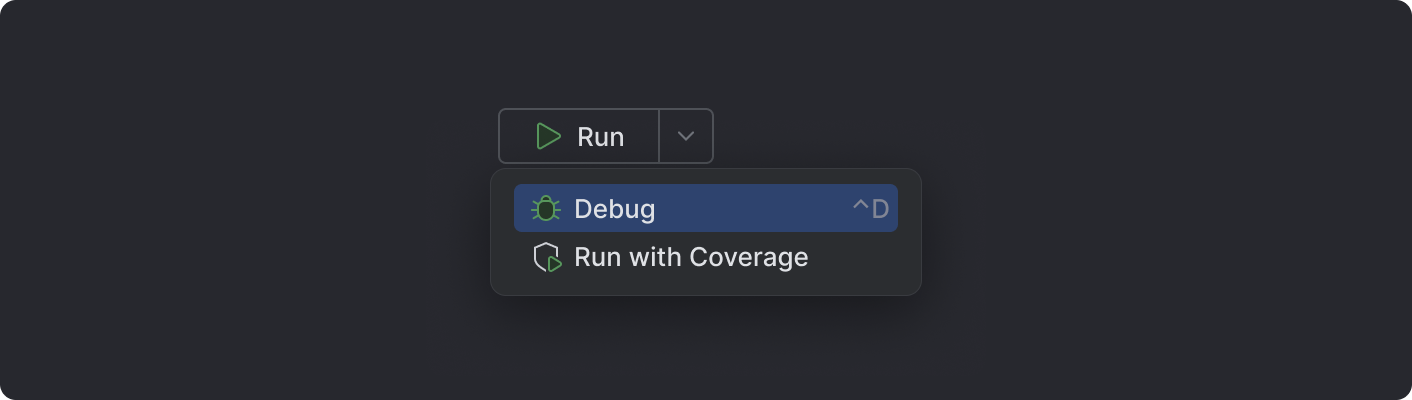
Task: Start debugging using the bug icon entry
Action: tap(545, 208)
